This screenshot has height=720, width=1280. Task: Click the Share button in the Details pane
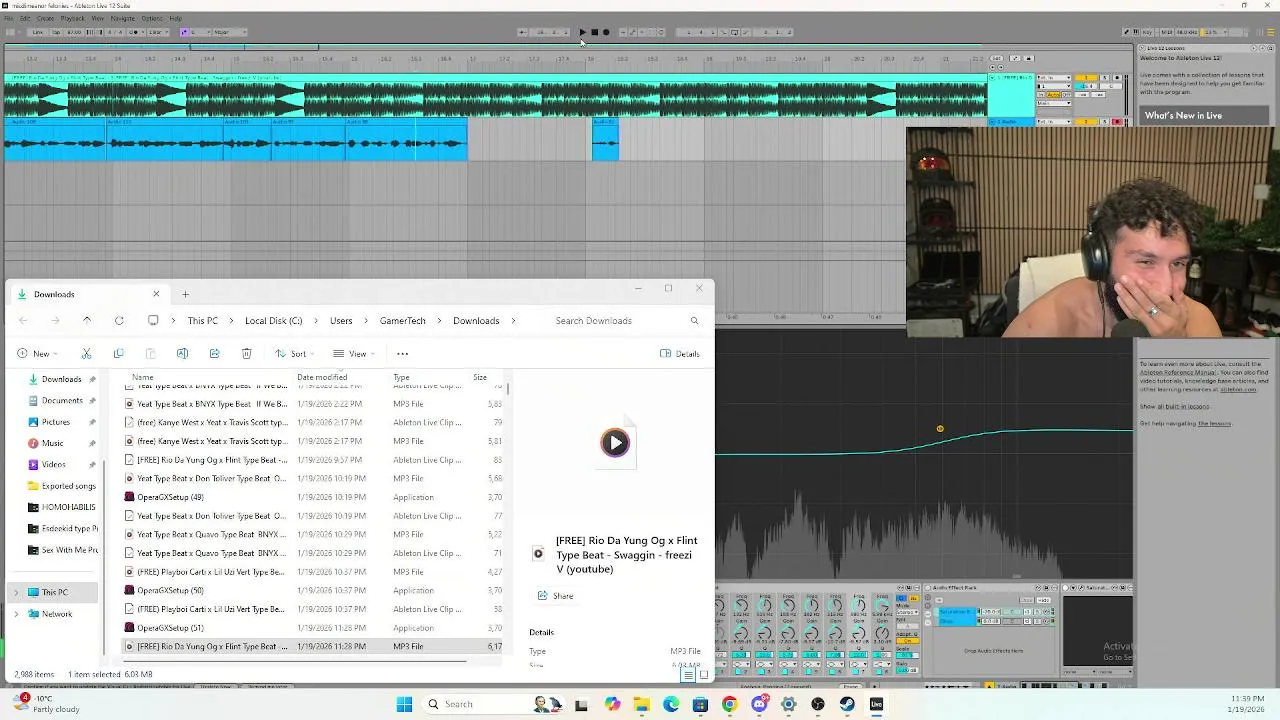pos(556,596)
